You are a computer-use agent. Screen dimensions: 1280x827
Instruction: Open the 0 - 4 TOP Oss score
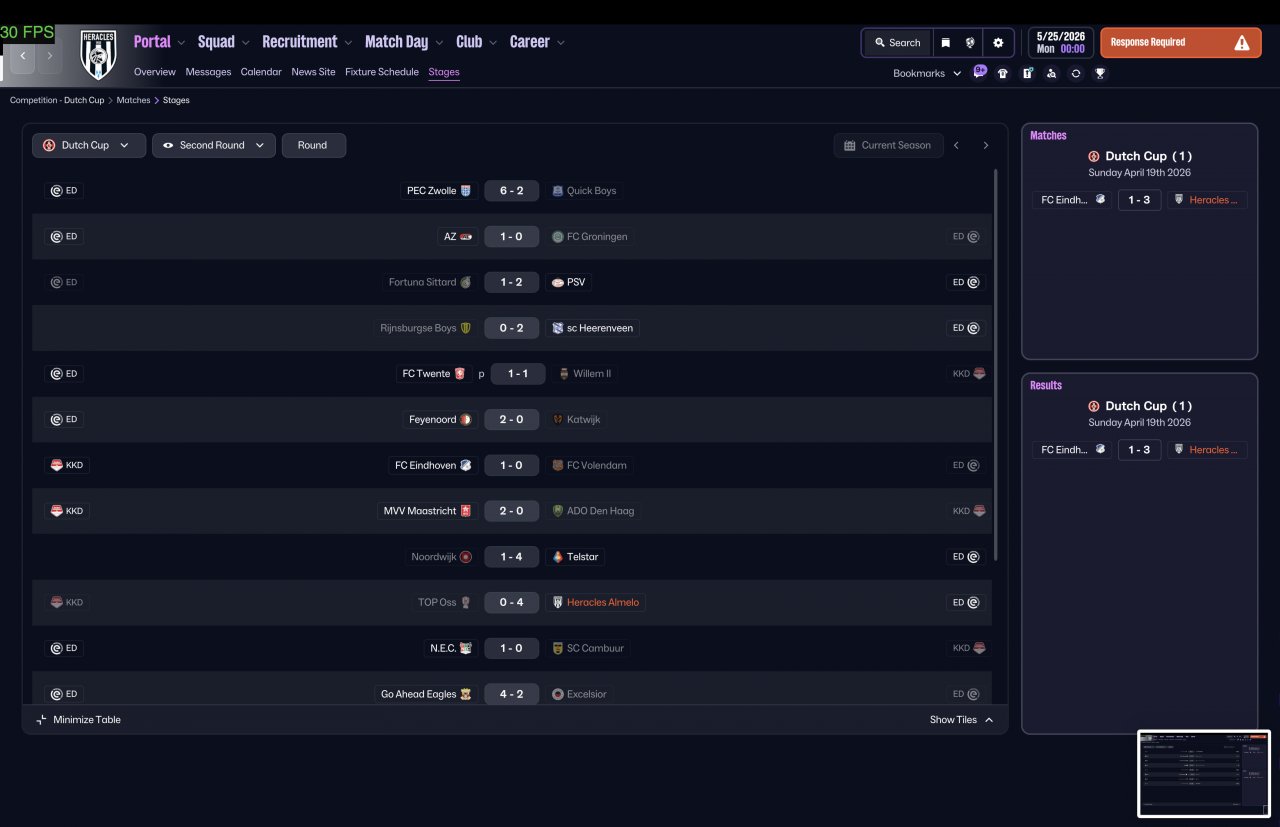(512, 602)
